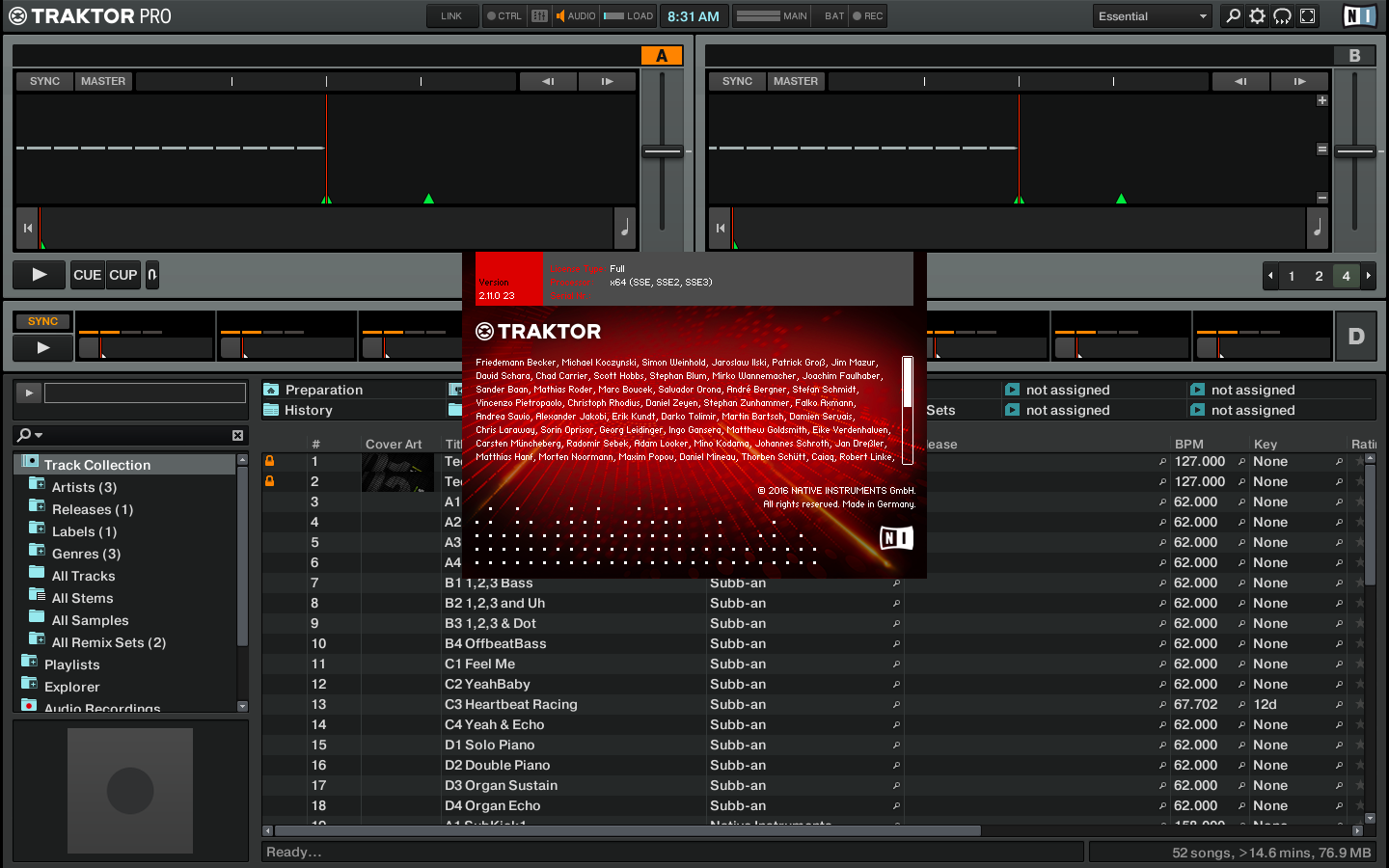Expand the Labels (1) tree node
The height and width of the screenshot is (868, 1389).
(x=37, y=529)
